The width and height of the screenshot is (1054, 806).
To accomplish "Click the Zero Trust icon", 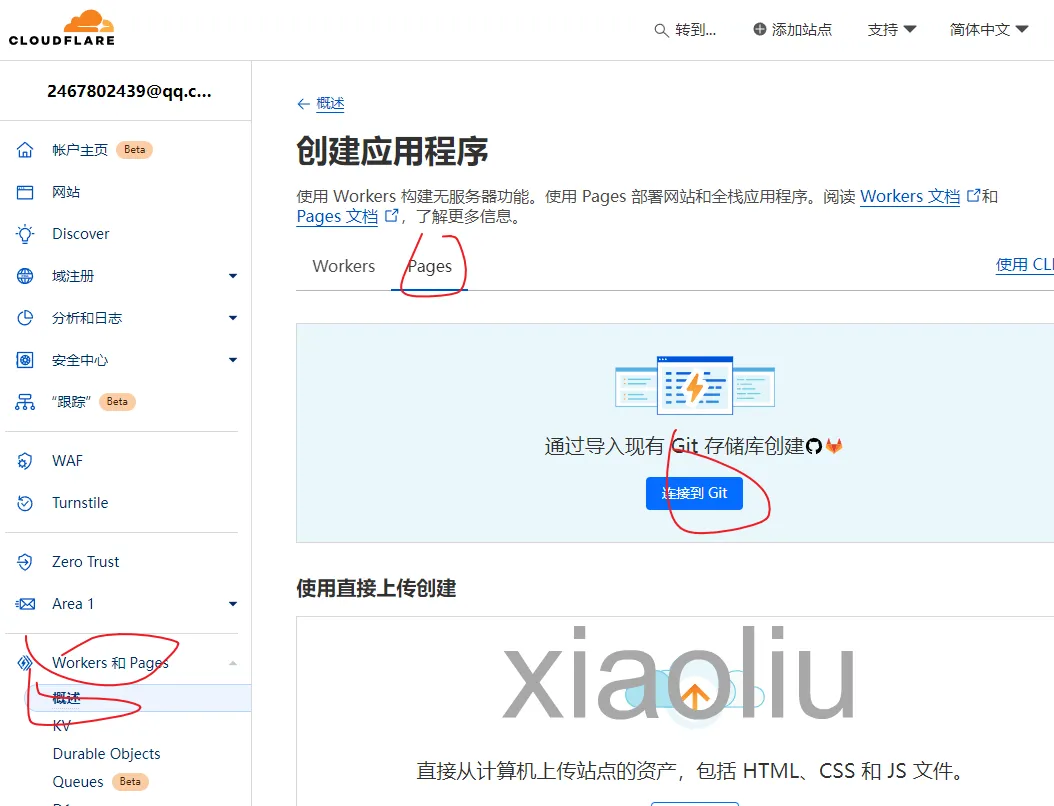I will point(25,562).
